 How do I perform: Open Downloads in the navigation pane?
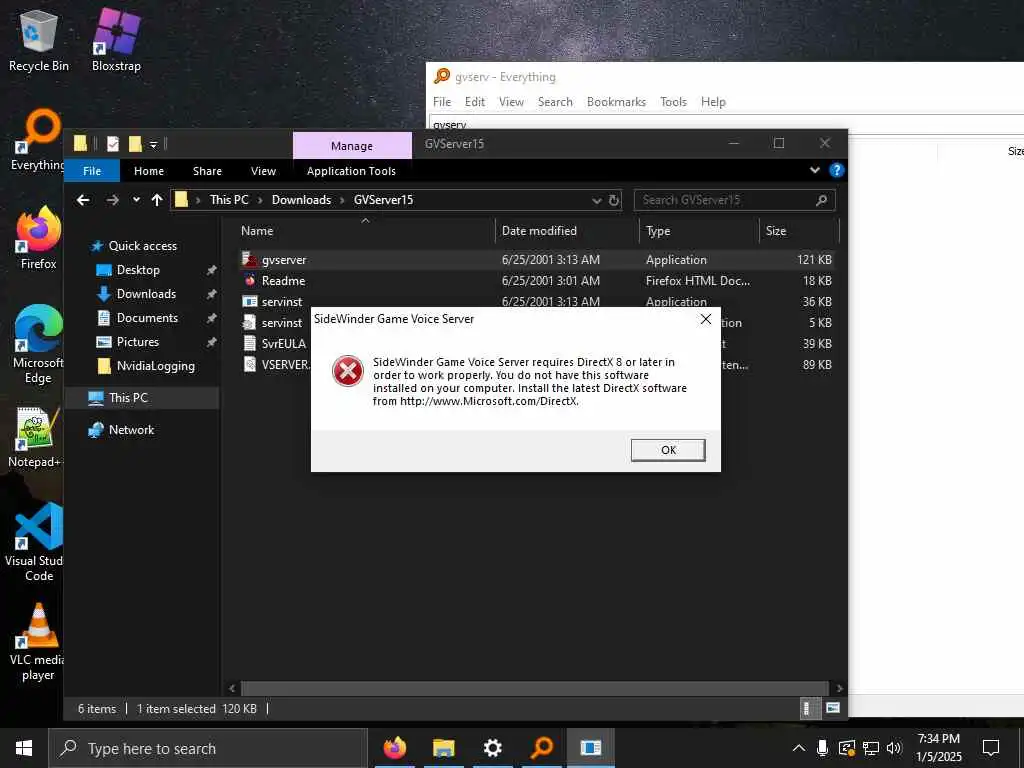point(146,294)
